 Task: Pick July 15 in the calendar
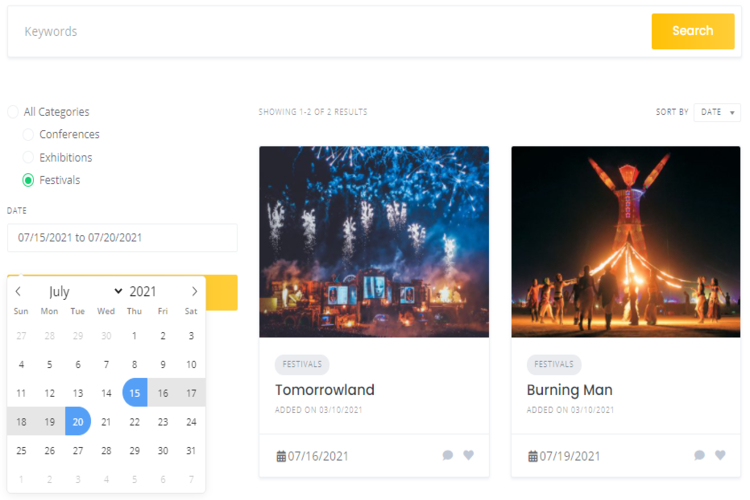pyautogui.click(x=135, y=393)
